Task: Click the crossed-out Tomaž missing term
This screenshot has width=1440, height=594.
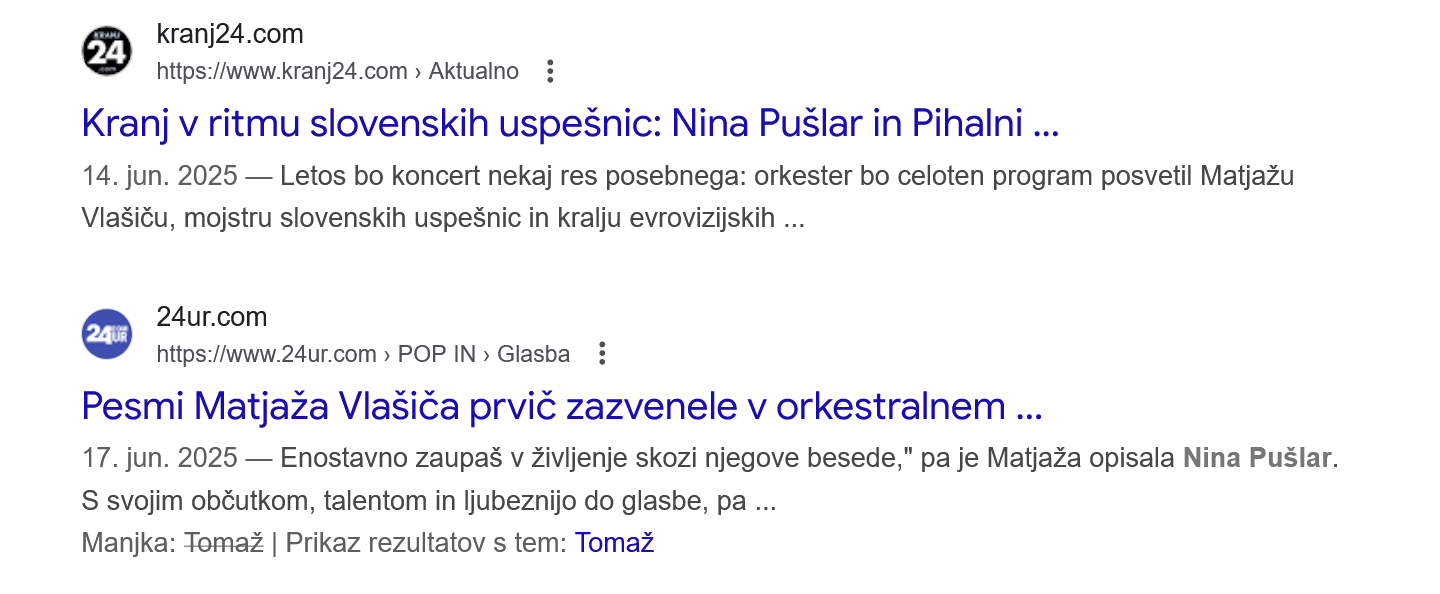Action: pos(224,543)
